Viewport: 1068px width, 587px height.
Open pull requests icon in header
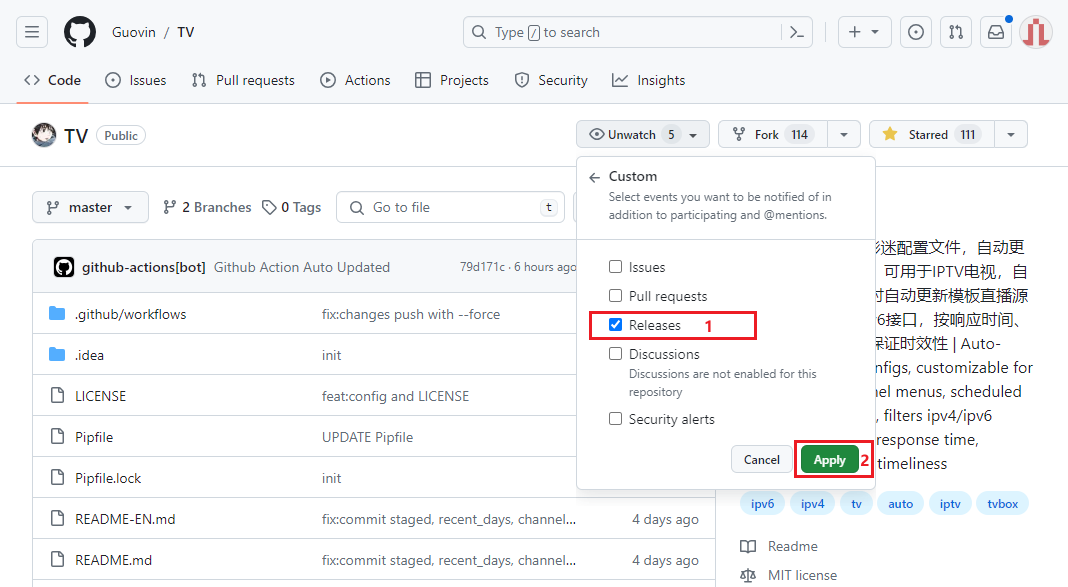956,32
